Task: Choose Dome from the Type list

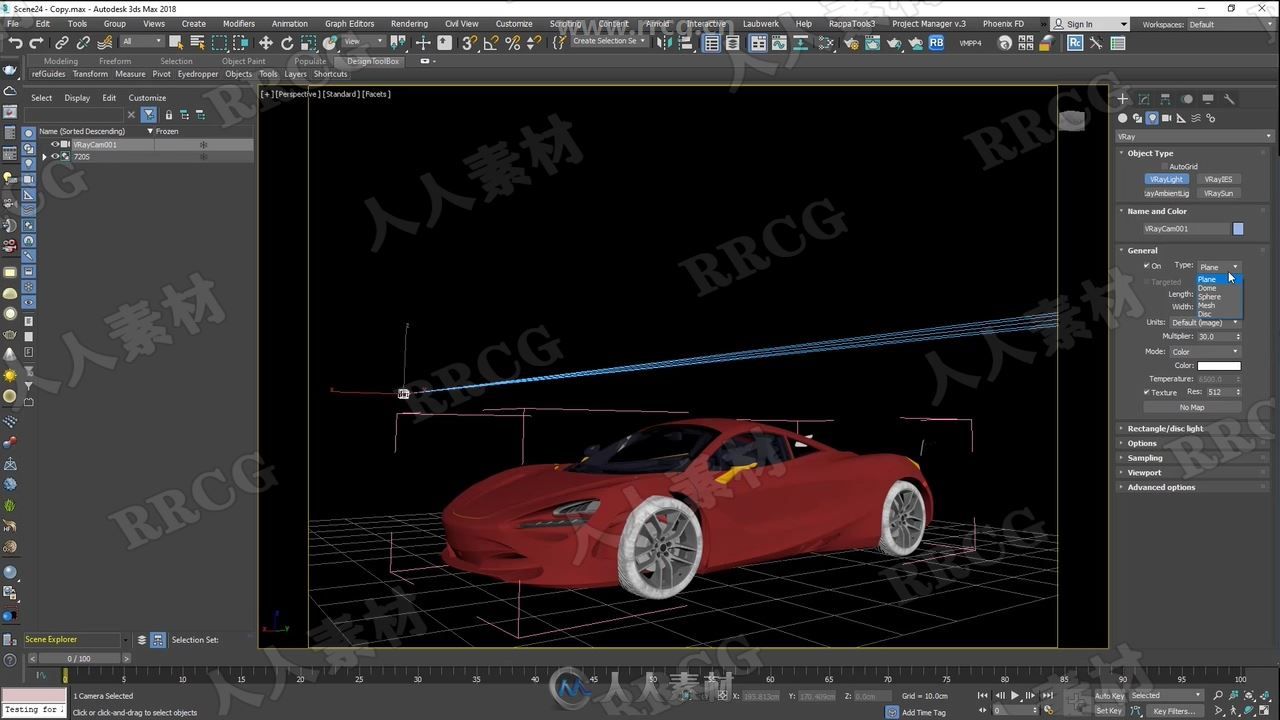Action: pyautogui.click(x=1207, y=288)
